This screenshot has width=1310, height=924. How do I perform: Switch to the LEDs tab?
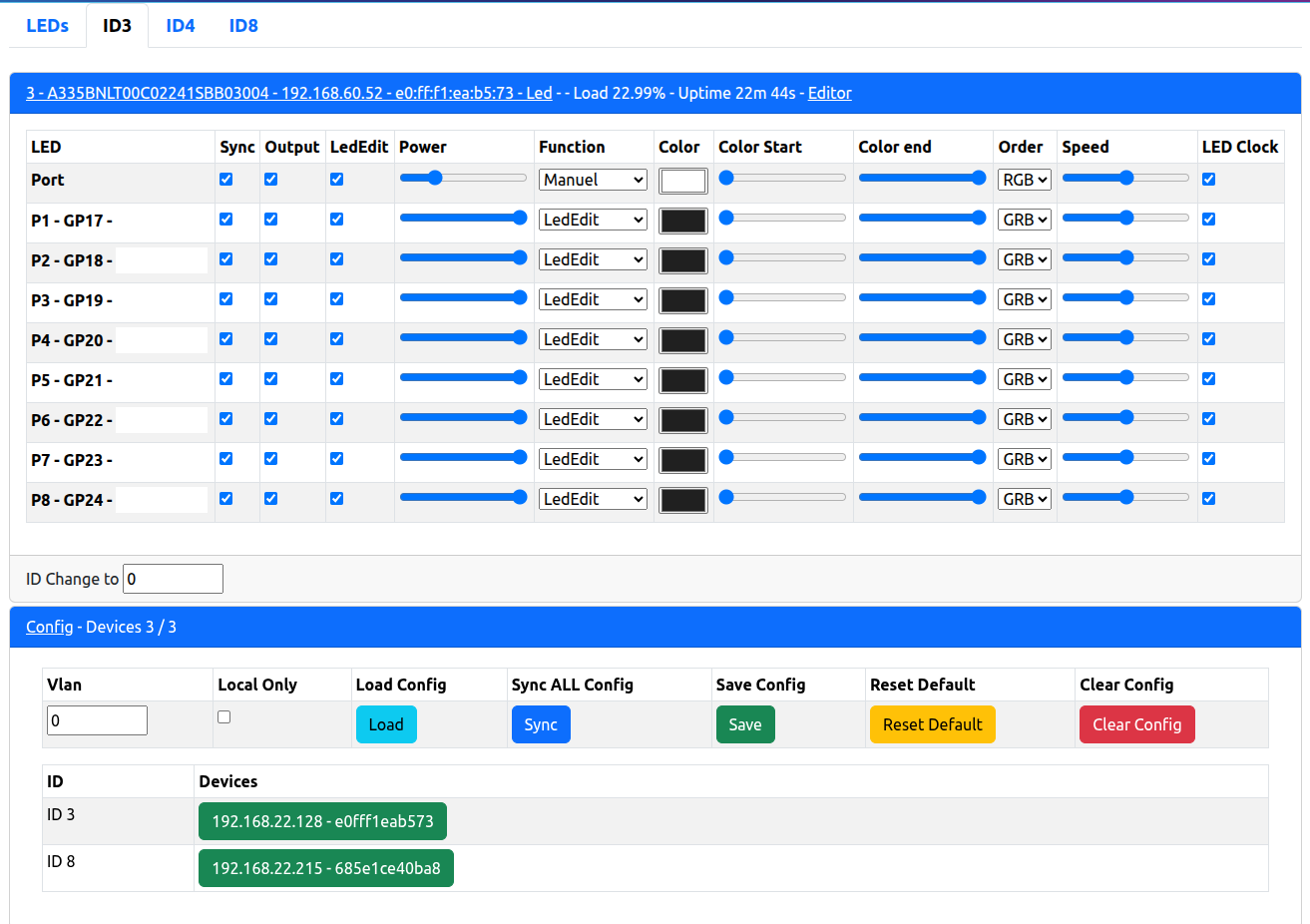(47, 26)
